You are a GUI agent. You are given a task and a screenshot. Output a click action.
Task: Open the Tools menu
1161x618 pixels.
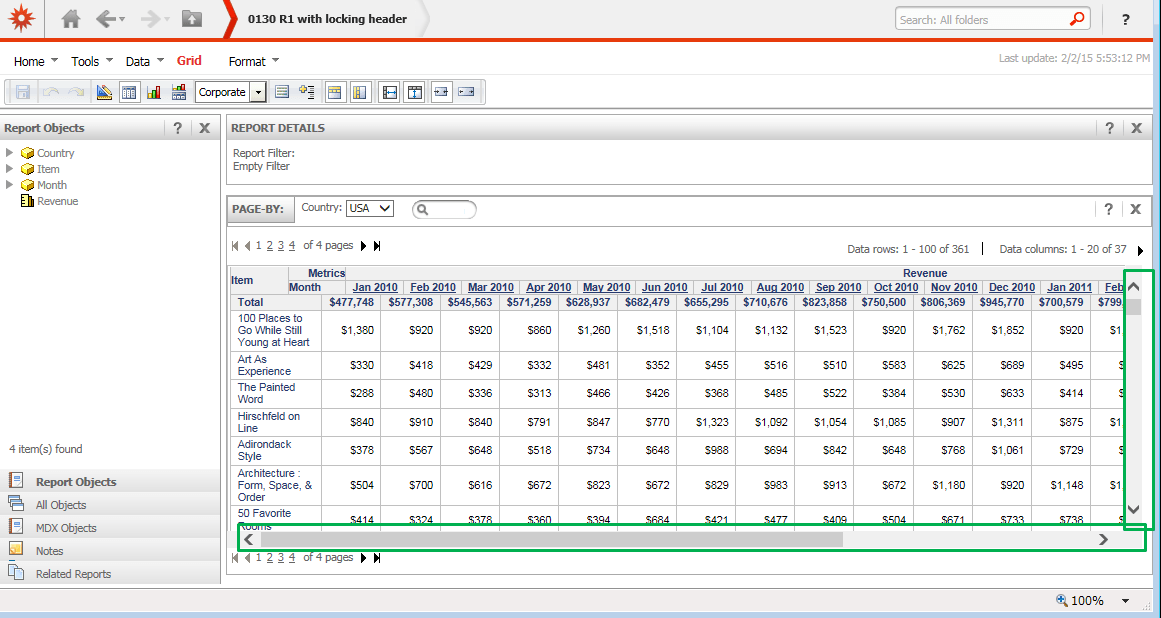coord(92,61)
